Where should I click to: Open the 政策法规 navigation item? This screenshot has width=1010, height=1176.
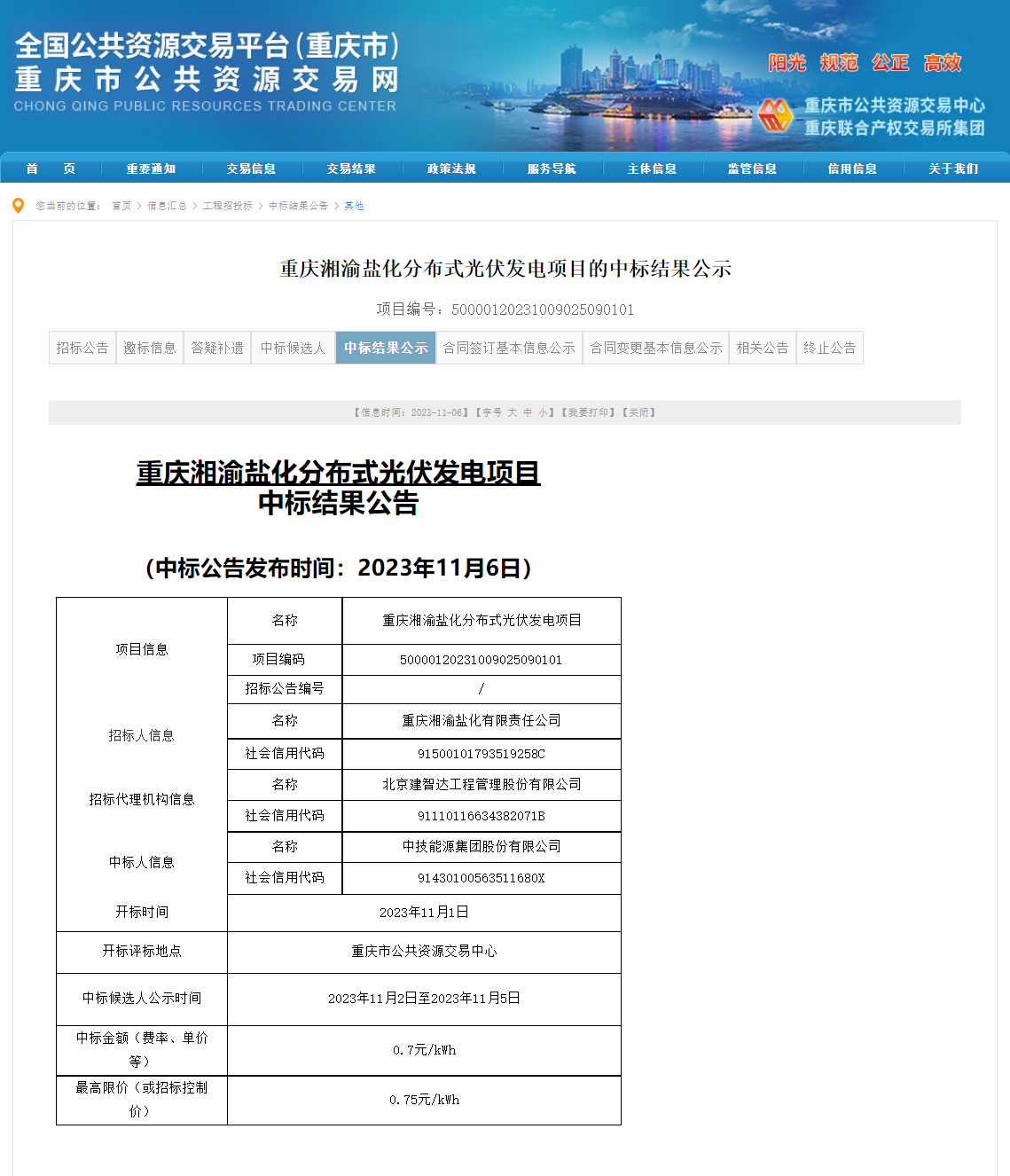[451, 169]
